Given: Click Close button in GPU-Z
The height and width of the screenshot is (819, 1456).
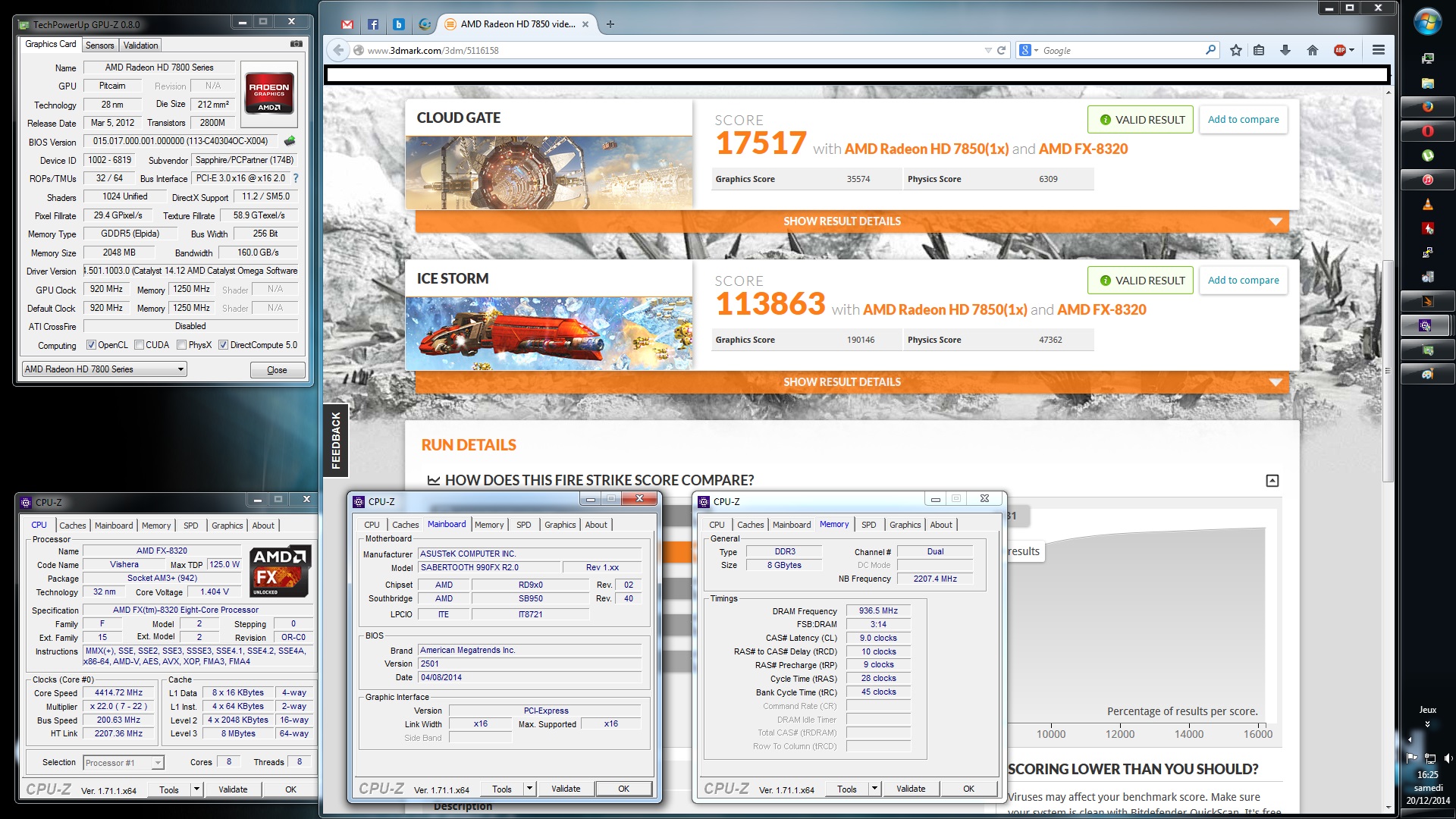Looking at the screenshot, I should coord(278,370).
